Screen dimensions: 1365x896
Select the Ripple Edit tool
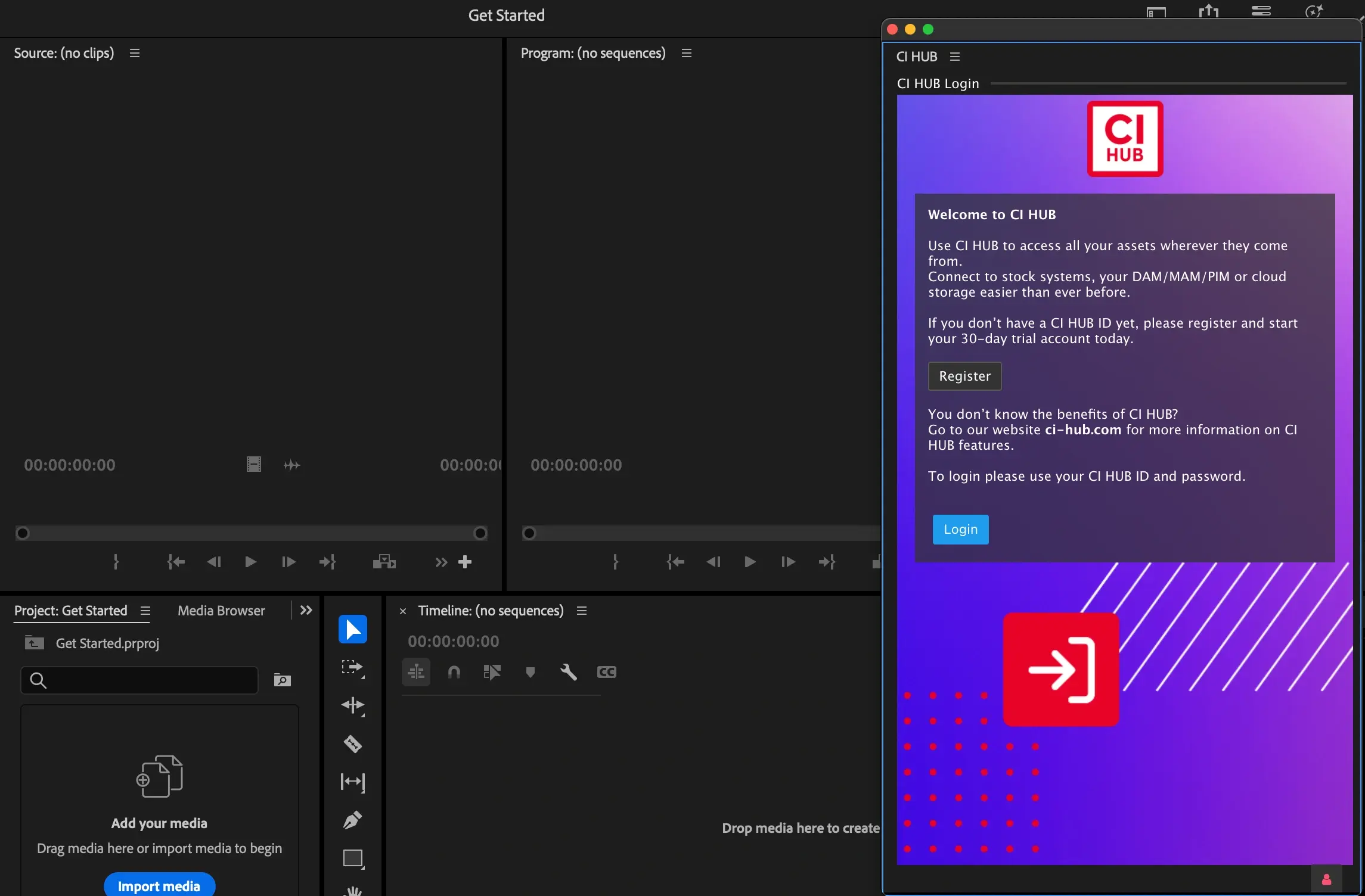tap(353, 706)
